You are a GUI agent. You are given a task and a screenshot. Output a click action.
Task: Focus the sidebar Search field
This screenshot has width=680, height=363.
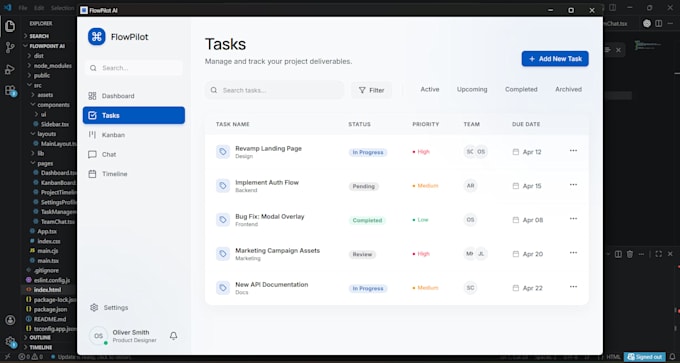[134, 68]
